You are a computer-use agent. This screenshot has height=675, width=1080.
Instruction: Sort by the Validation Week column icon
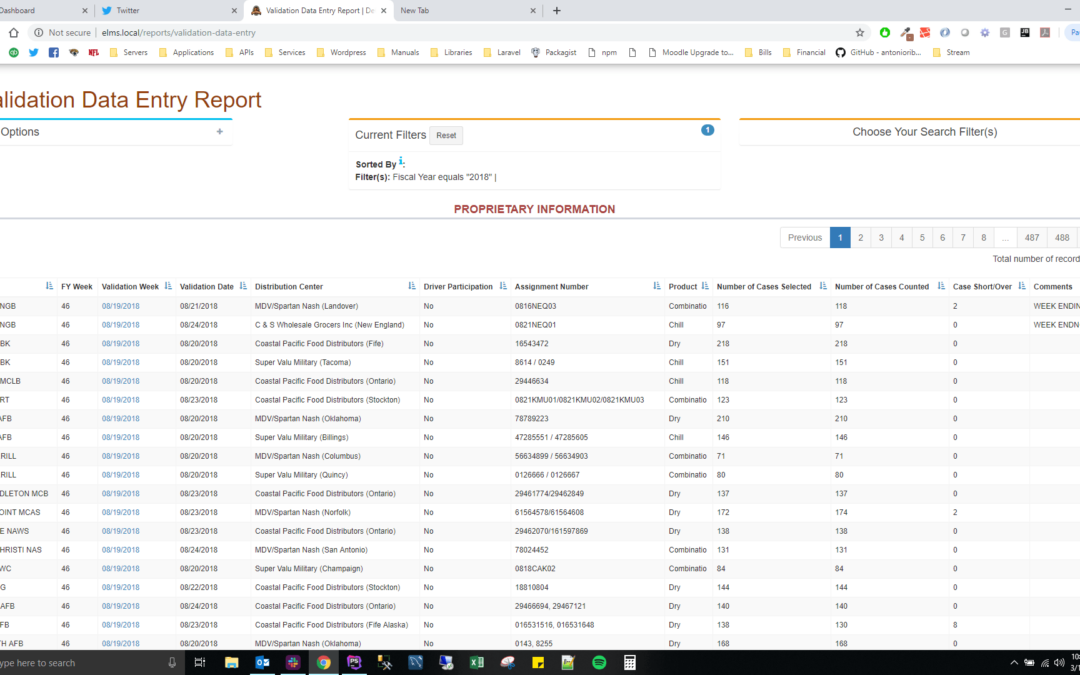coord(168,286)
